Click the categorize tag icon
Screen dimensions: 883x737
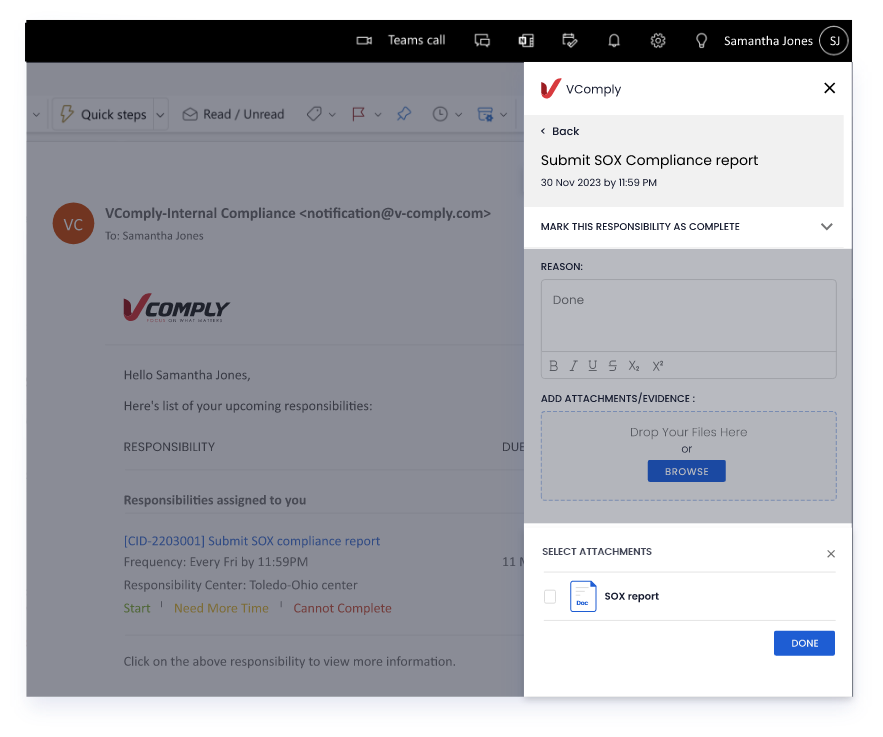pyautogui.click(x=314, y=114)
